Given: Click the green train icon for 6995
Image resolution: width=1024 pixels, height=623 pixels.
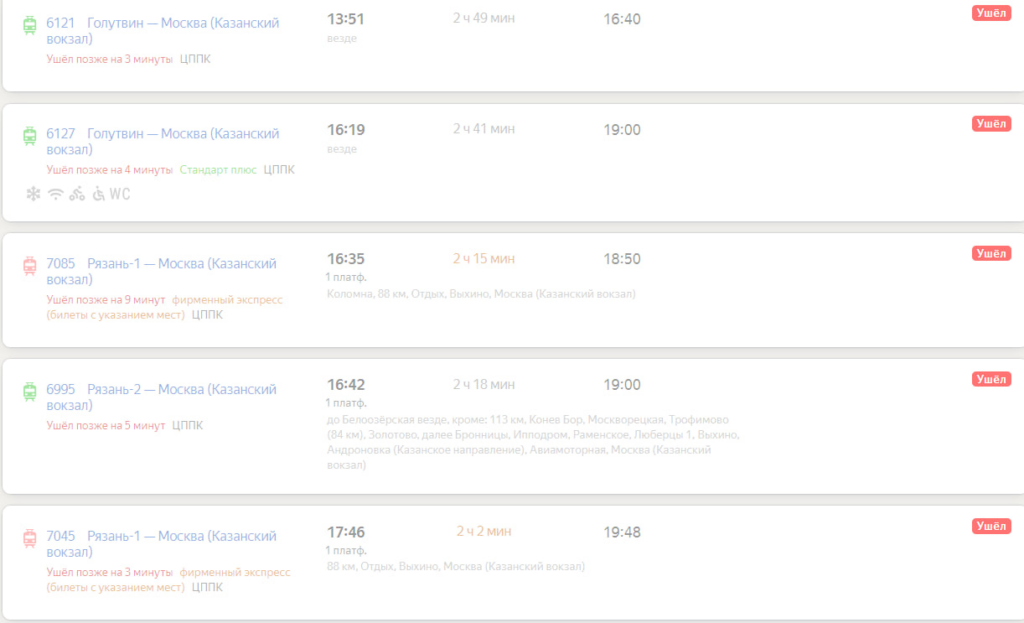Looking at the screenshot, I should [29, 391].
